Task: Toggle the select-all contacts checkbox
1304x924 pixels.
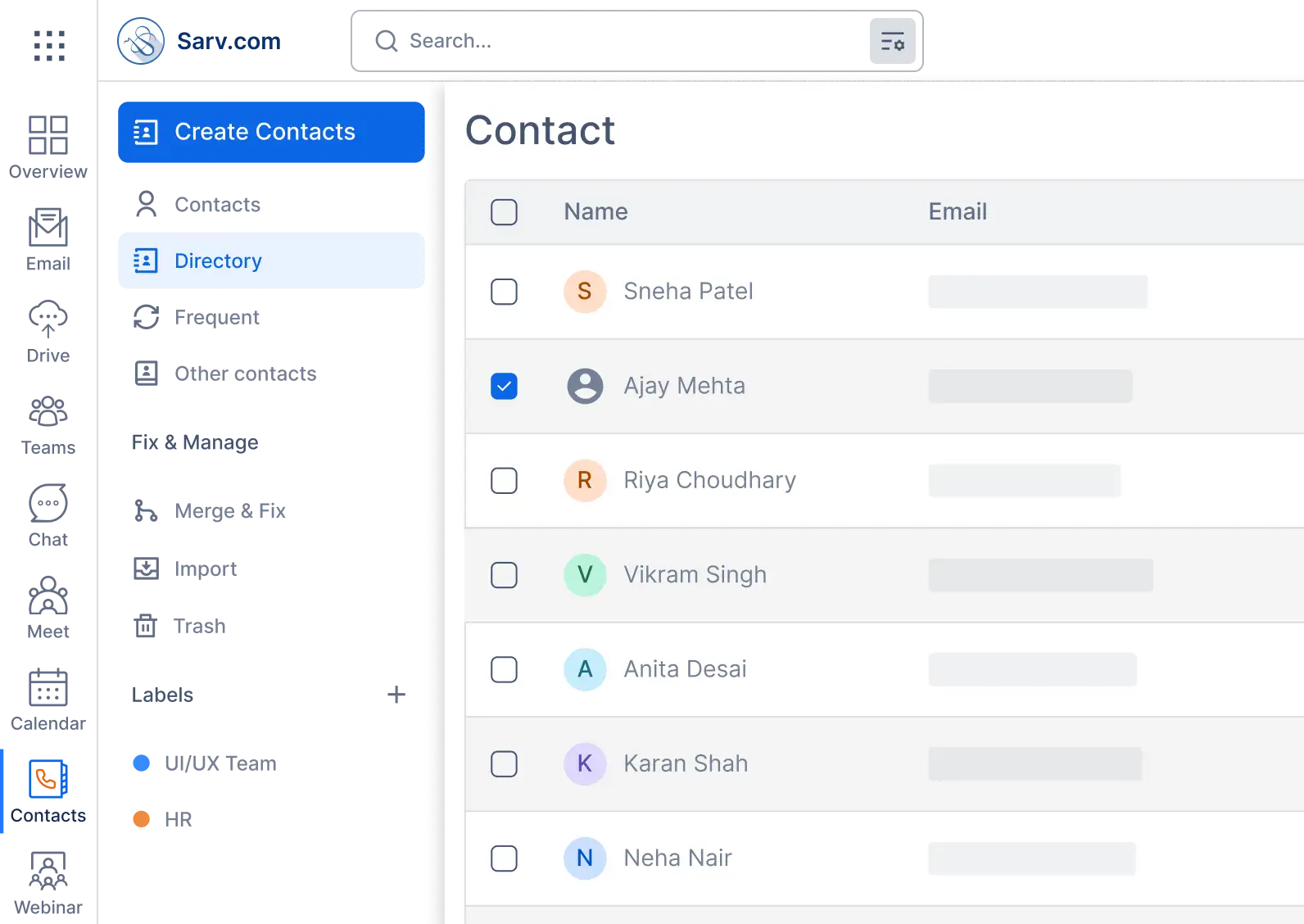Action: [x=504, y=211]
